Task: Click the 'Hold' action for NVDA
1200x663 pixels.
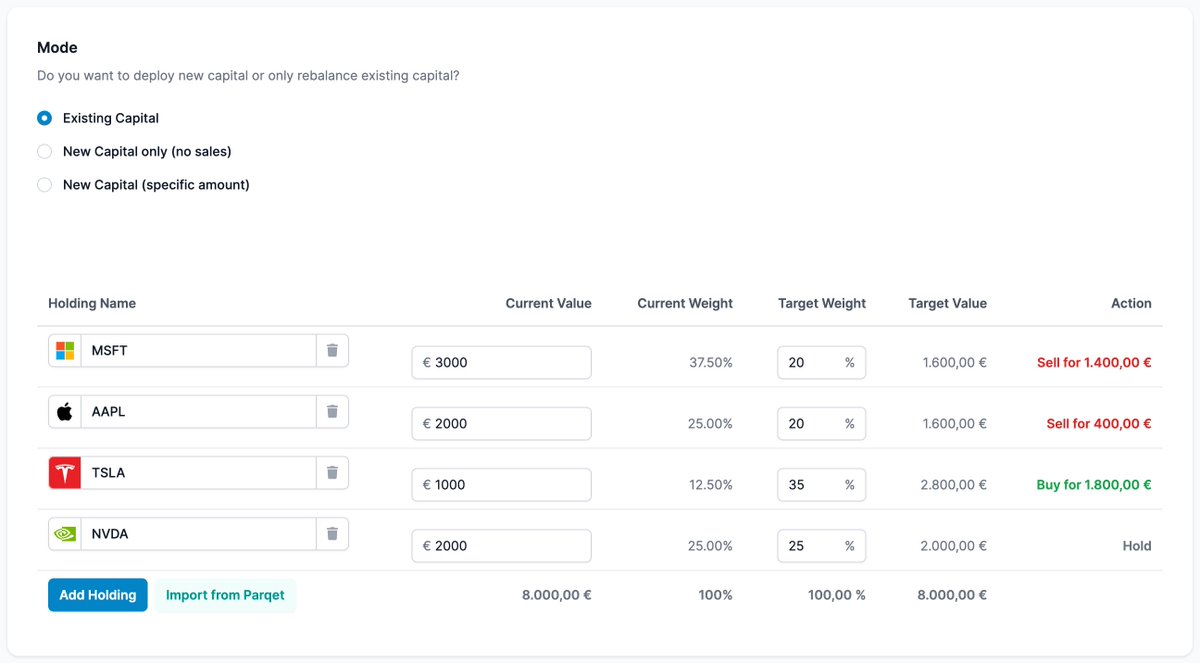Action: 1137,546
